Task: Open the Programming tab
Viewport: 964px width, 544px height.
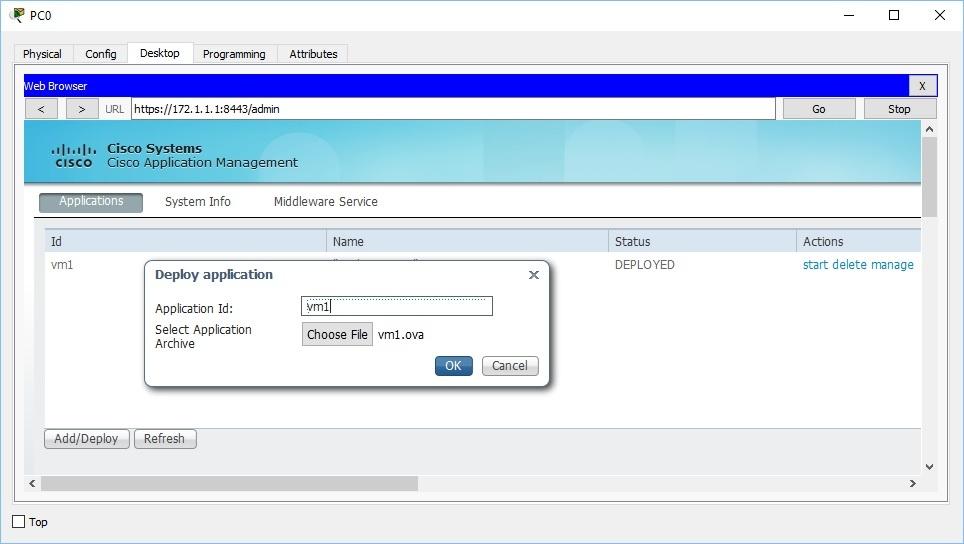Action: click(x=234, y=54)
